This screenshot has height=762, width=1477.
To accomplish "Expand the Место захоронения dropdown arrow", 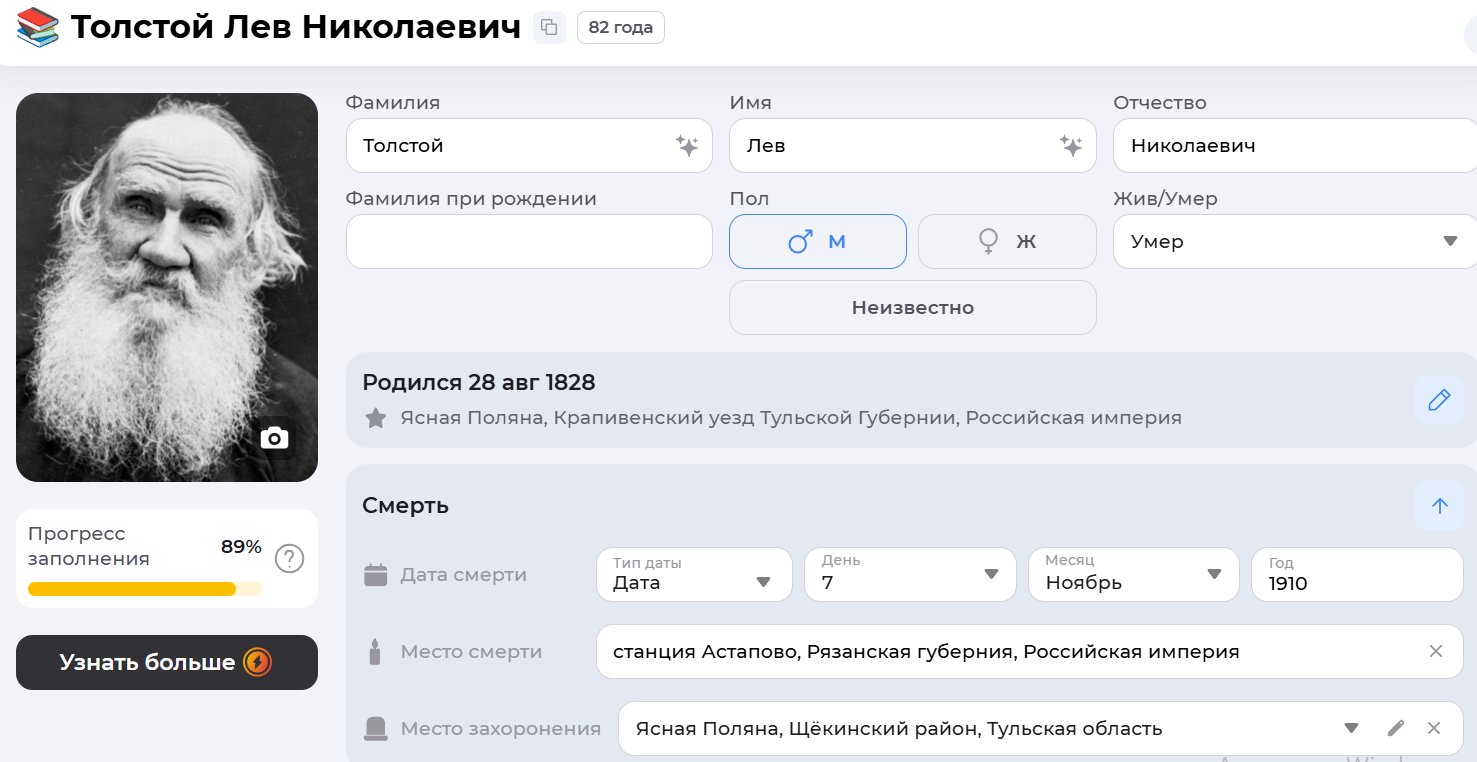I will tap(1351, 728).
